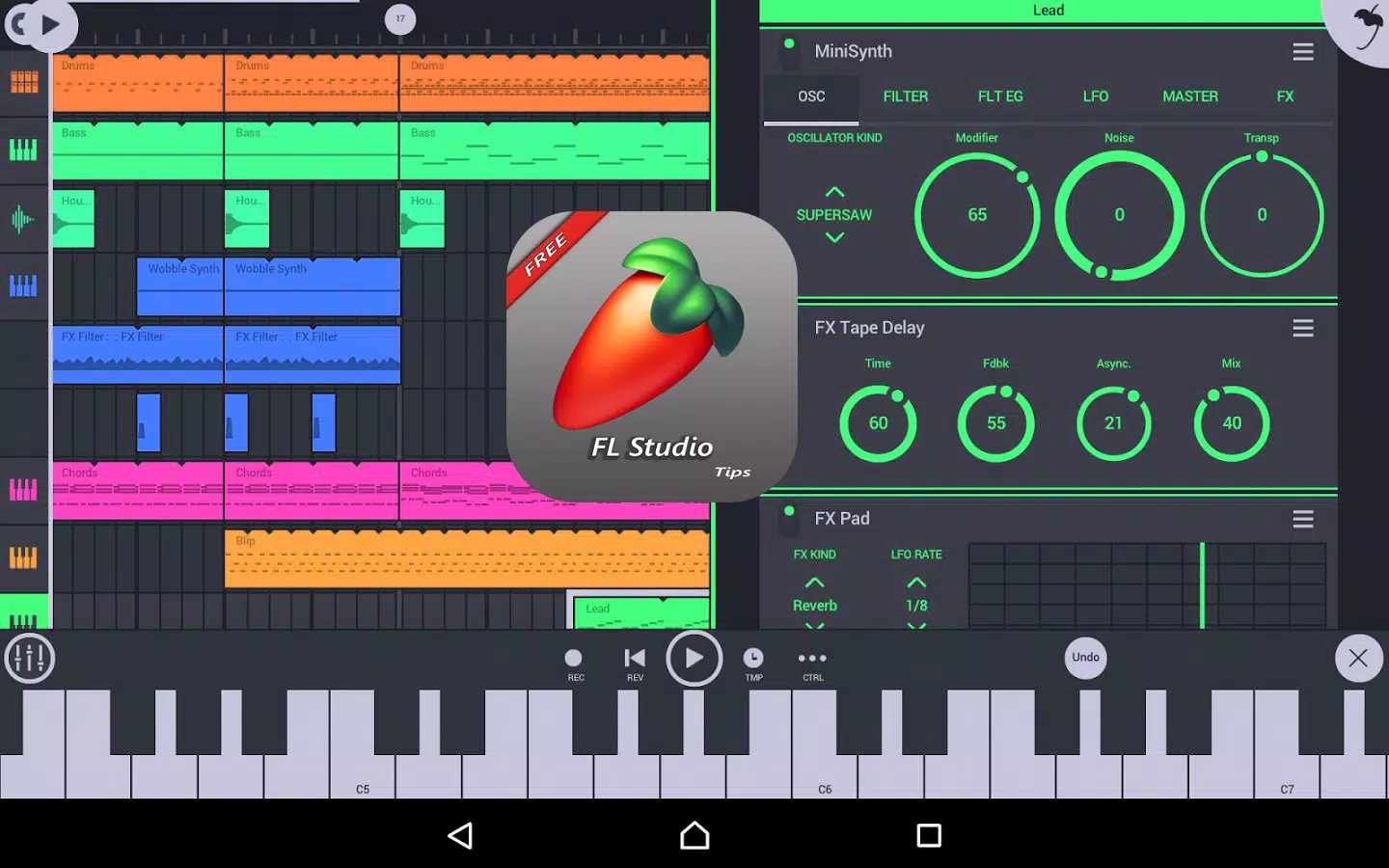Select the third Bass clip
Viewport: 1389px width, 868px height.
point(555,150)
